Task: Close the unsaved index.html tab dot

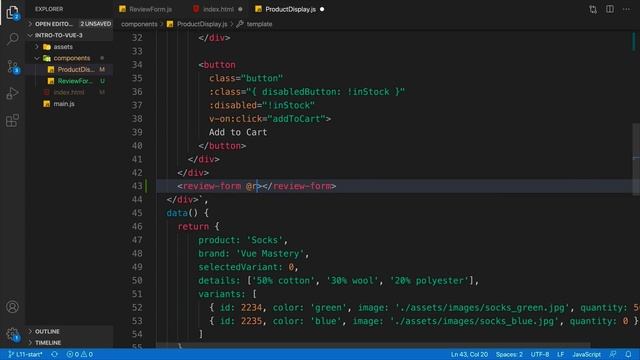Action: pyautogui.click(x=240, y=9)
